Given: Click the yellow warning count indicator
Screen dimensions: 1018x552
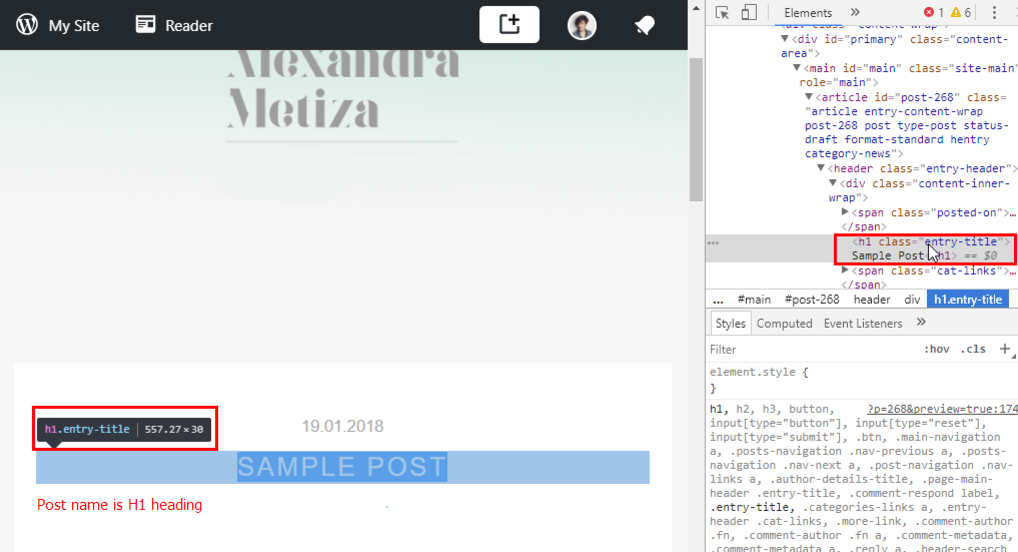Looking at the screenshot, I should [960, 12].
